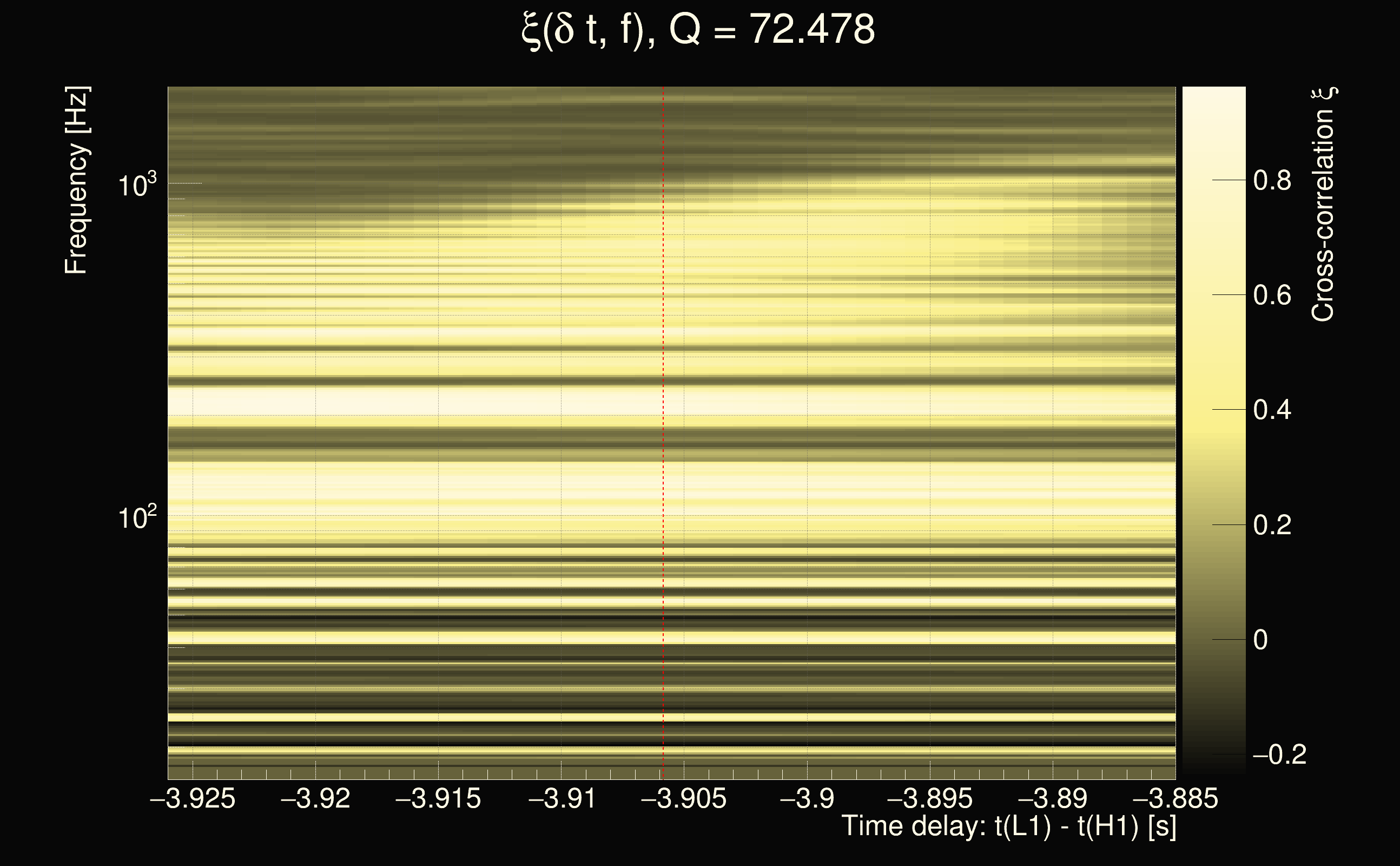This screenshot has height=866, width=1400.
Task: Click the −3.91 time delay tick label
Action: (562, 798)
